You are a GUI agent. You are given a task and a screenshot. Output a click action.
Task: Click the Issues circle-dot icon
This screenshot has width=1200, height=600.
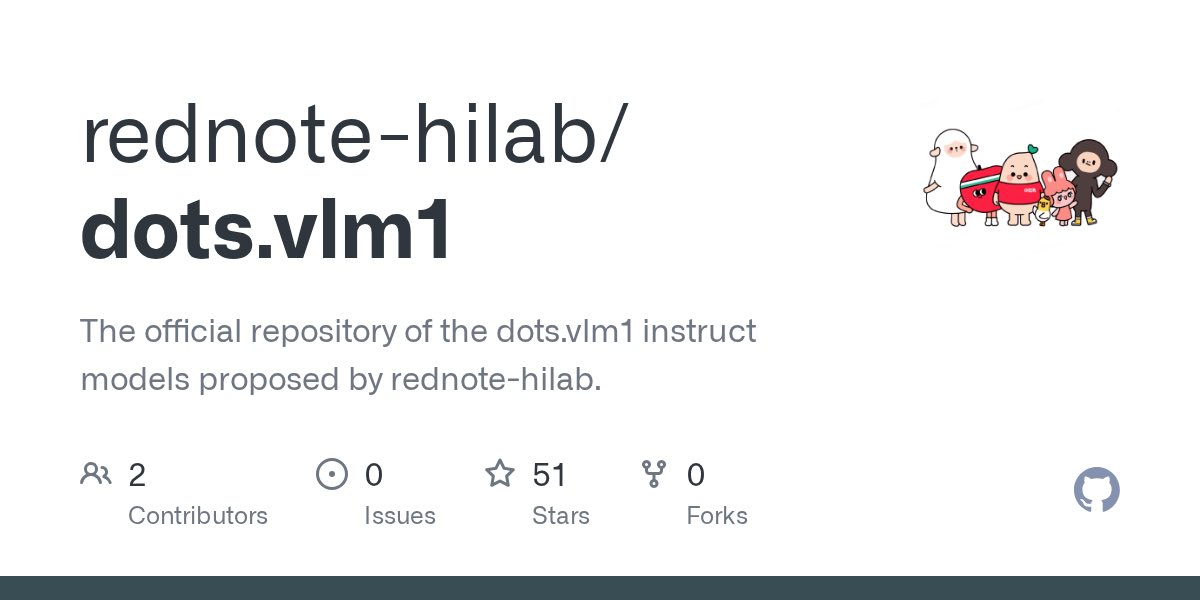[331, 474]
